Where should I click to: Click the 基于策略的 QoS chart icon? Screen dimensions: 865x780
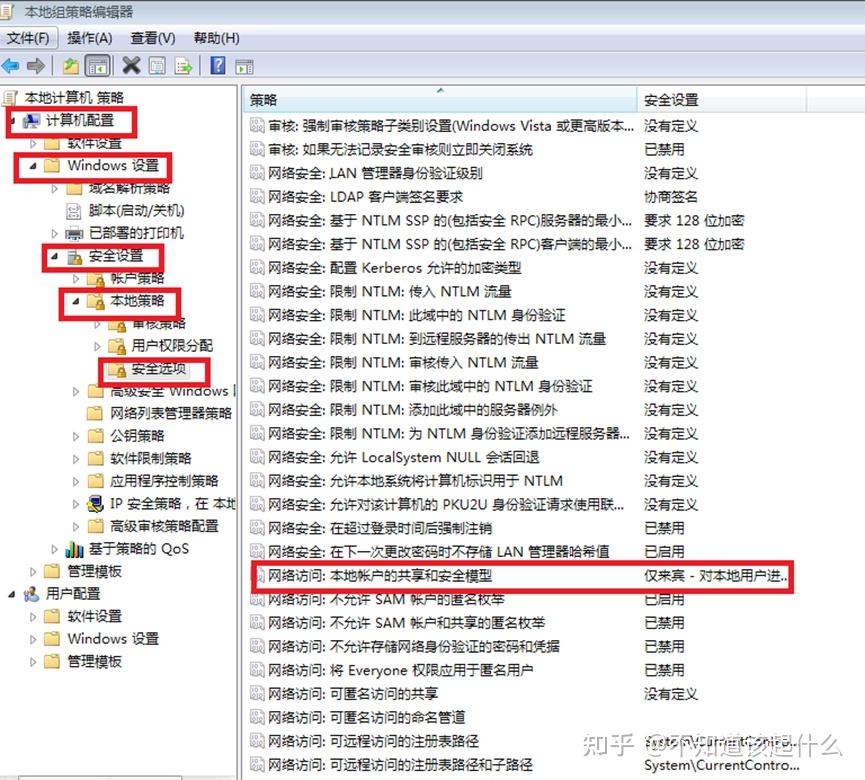[x=74, y=549]
